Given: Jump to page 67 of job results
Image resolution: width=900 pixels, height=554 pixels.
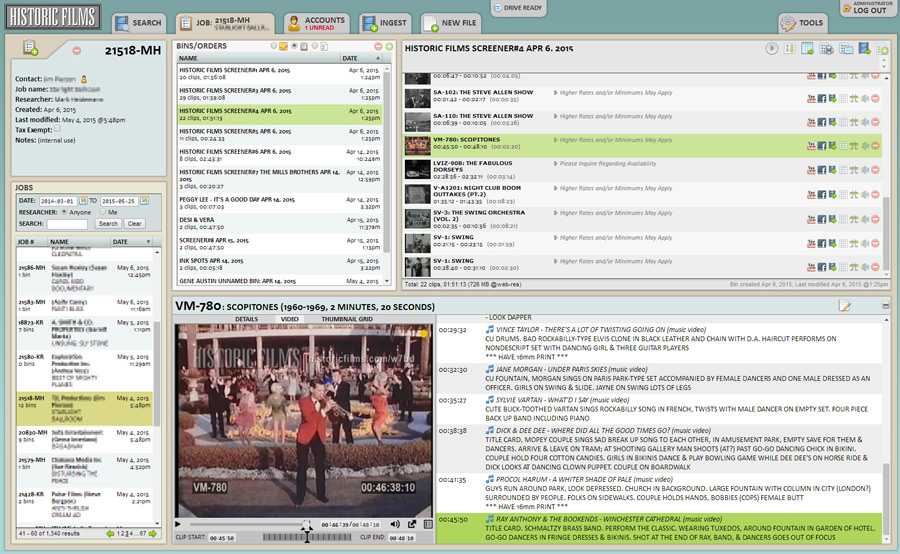Looking at the screenshot, I should [x=143, y=534].
